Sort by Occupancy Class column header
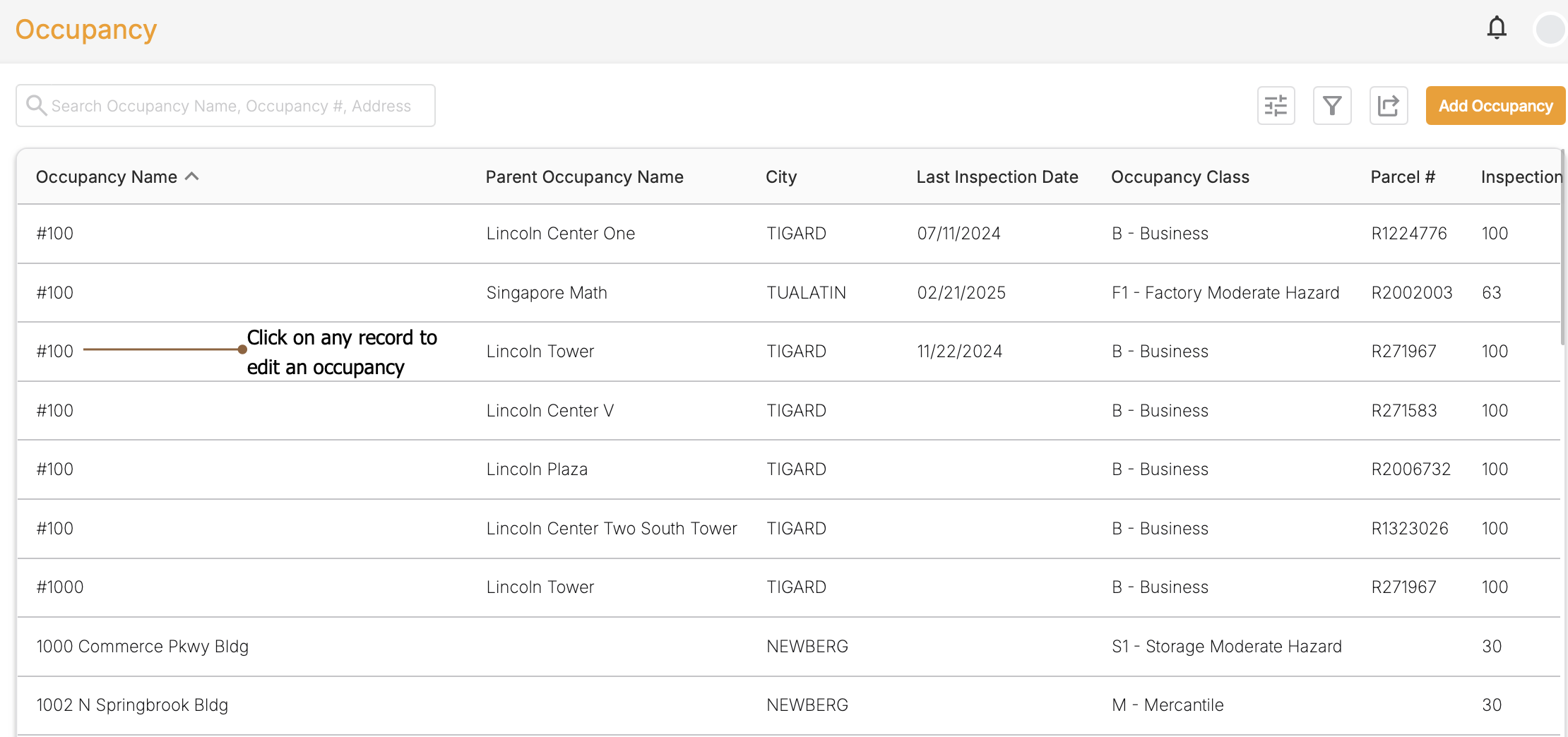This screenshot has width=1568, height=737. 1180,177
